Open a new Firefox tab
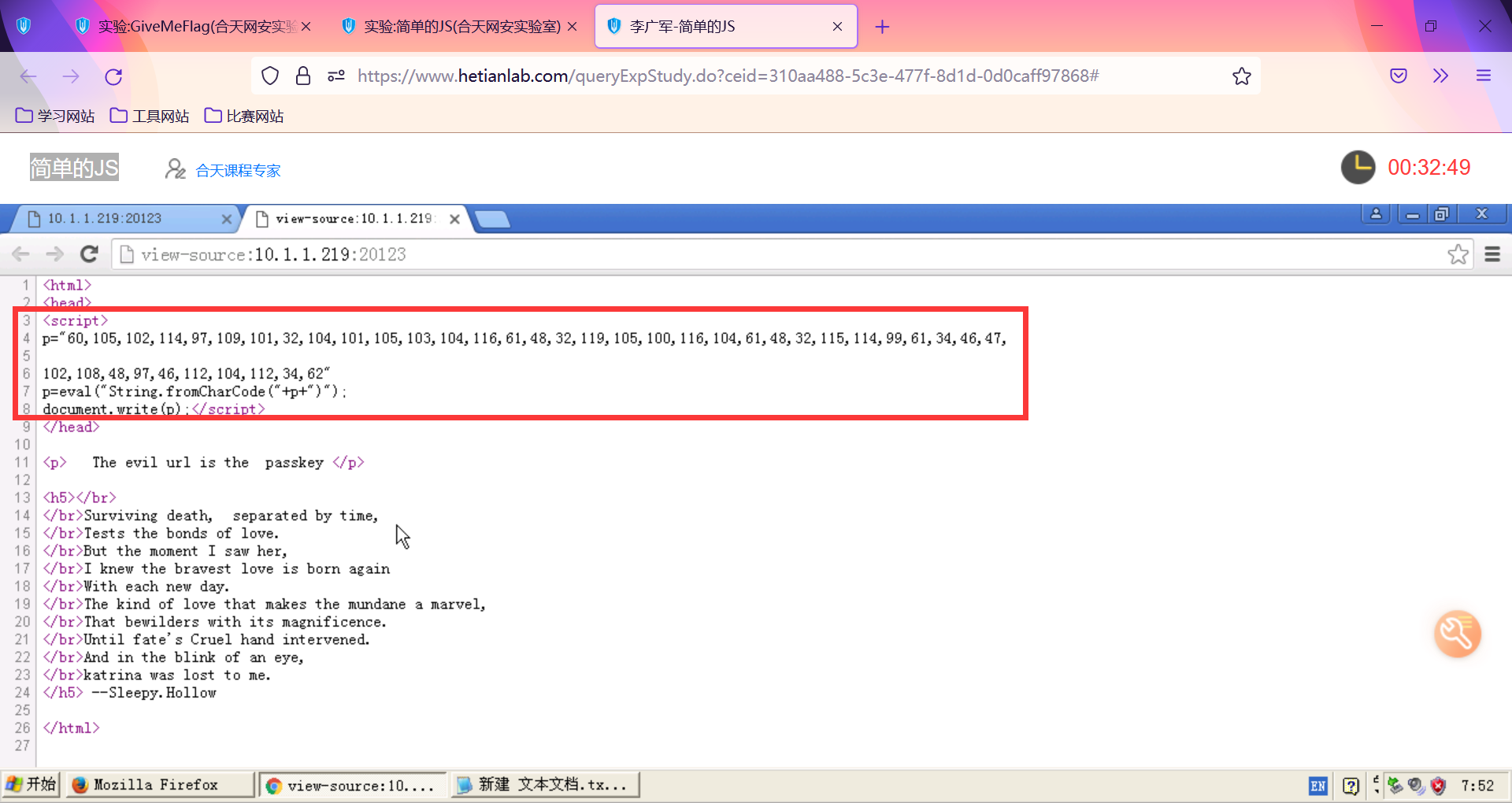This screenshot has height=803, width=1512. (882, 27)
